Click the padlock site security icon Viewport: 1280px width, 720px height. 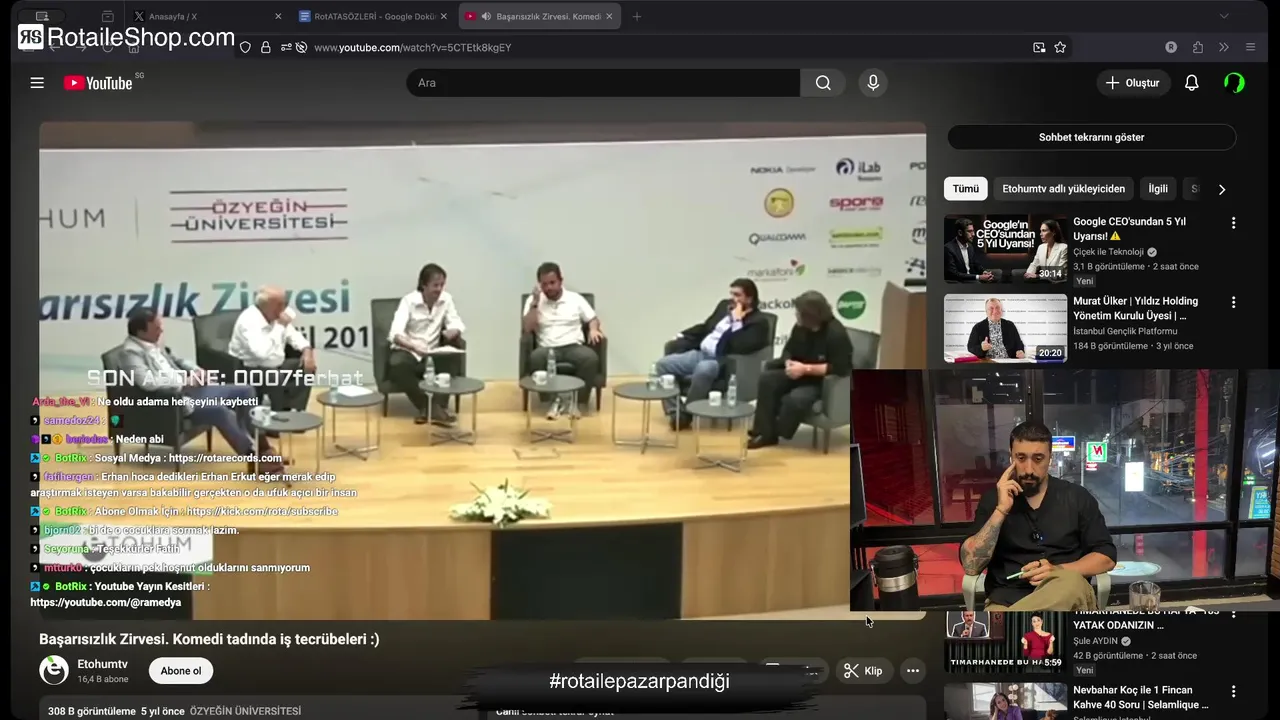point(265,47)
